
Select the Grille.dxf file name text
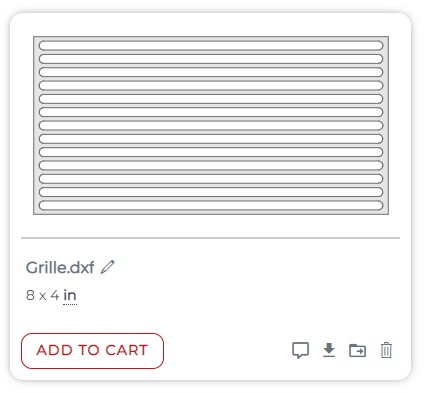click(60, 267)
